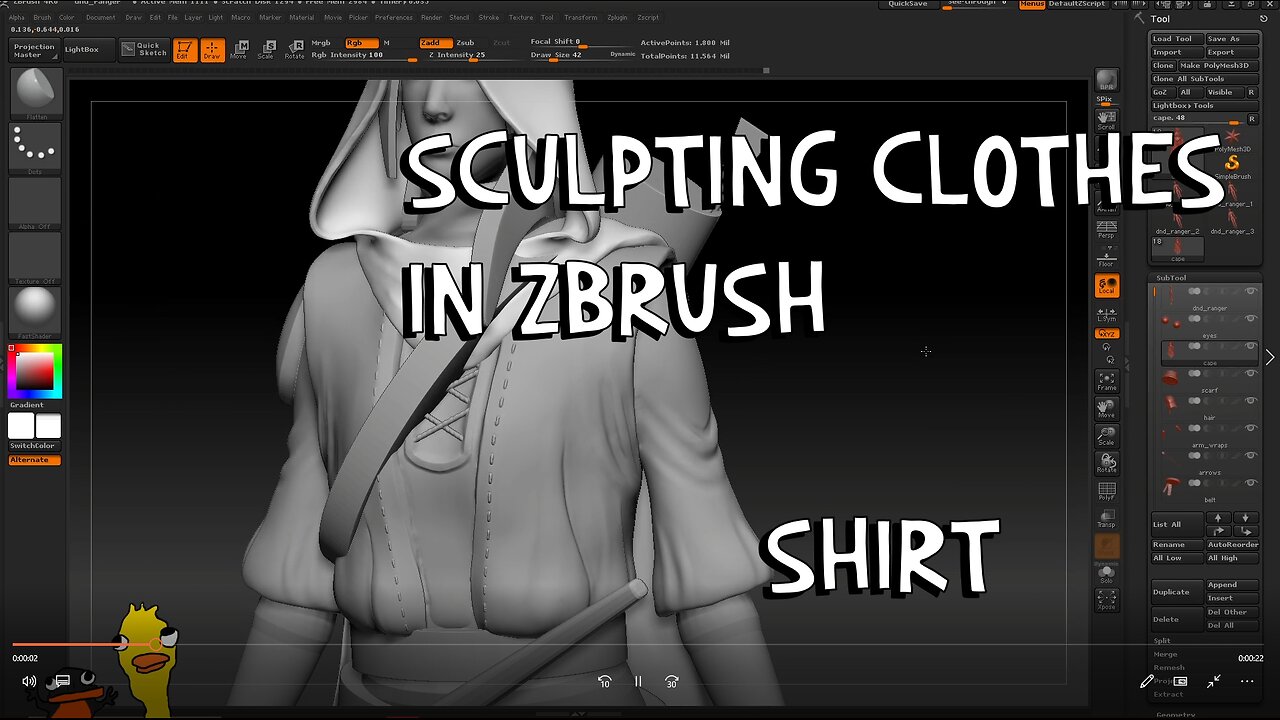The image size is (1280, 720).
Task: Click the Duplicate subtool button
Action: click(x=1177, y=592)
